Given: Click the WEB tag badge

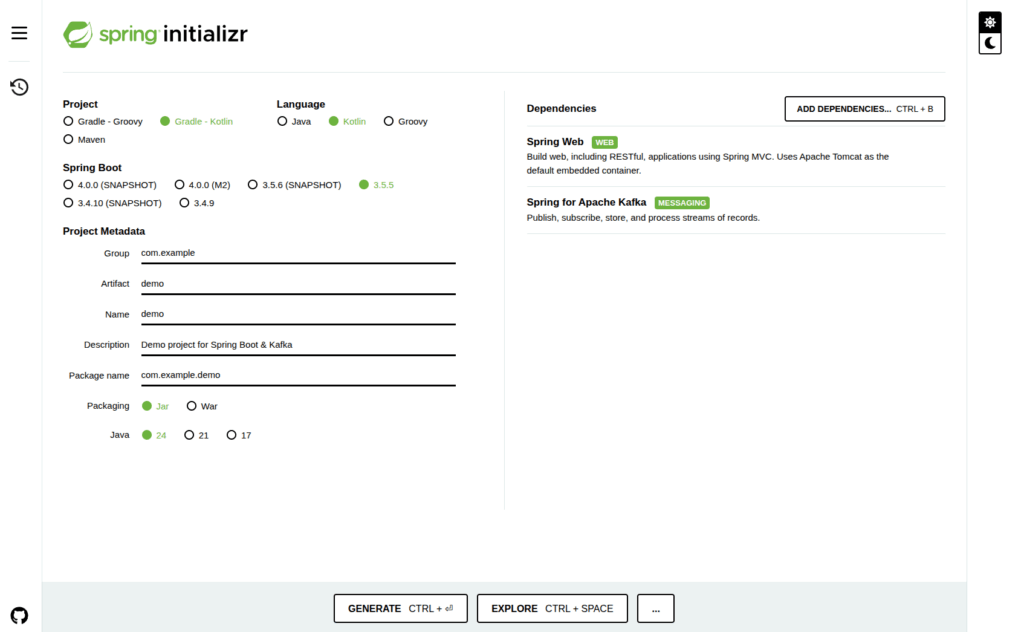Looking at the screenshot, I should (604, 142).
